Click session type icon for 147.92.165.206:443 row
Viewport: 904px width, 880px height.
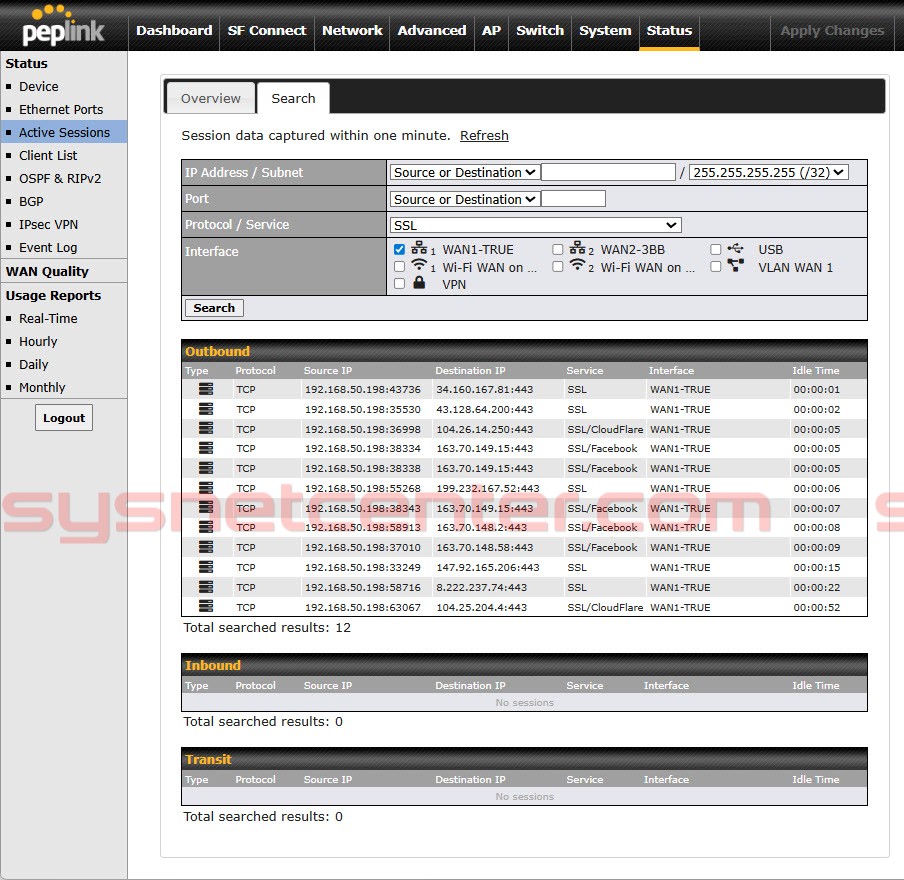pos(206,567)
